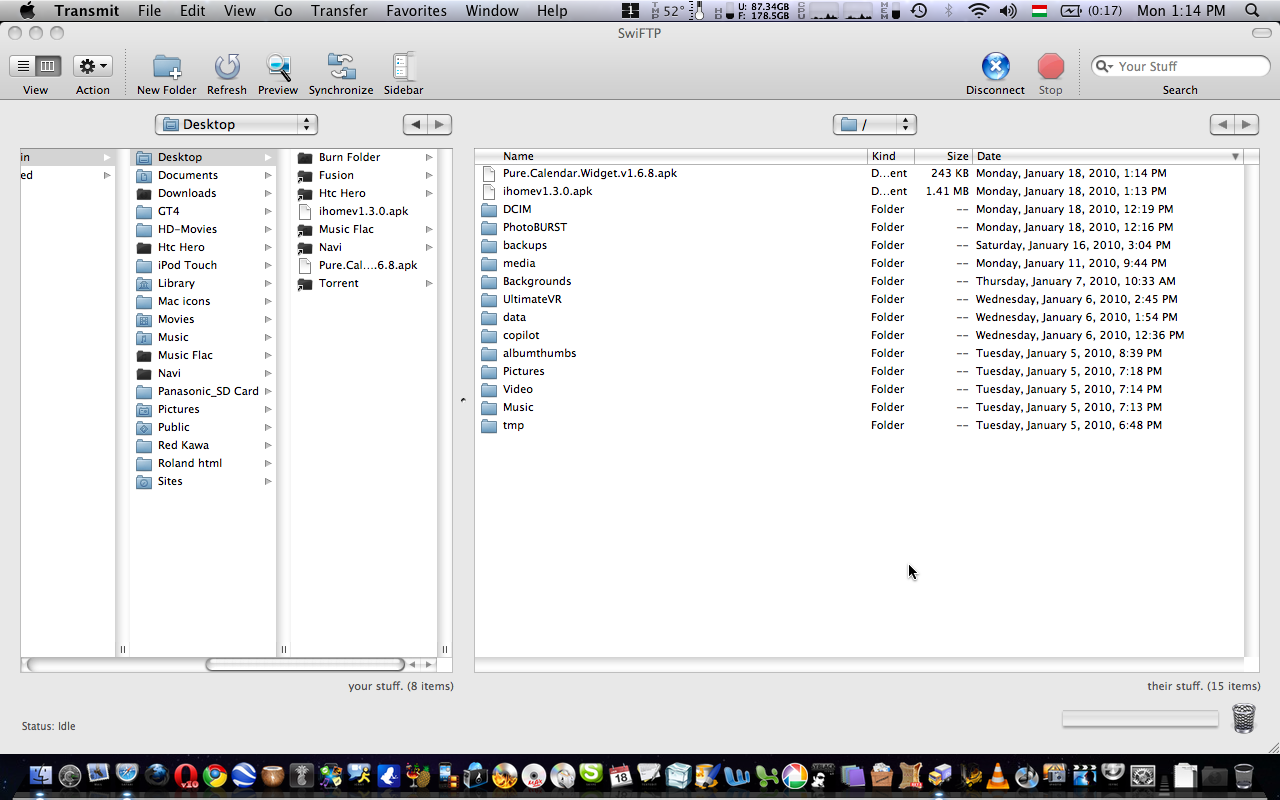
Task: Open the remote path dropdown showing /
Action: coord(875,124)
